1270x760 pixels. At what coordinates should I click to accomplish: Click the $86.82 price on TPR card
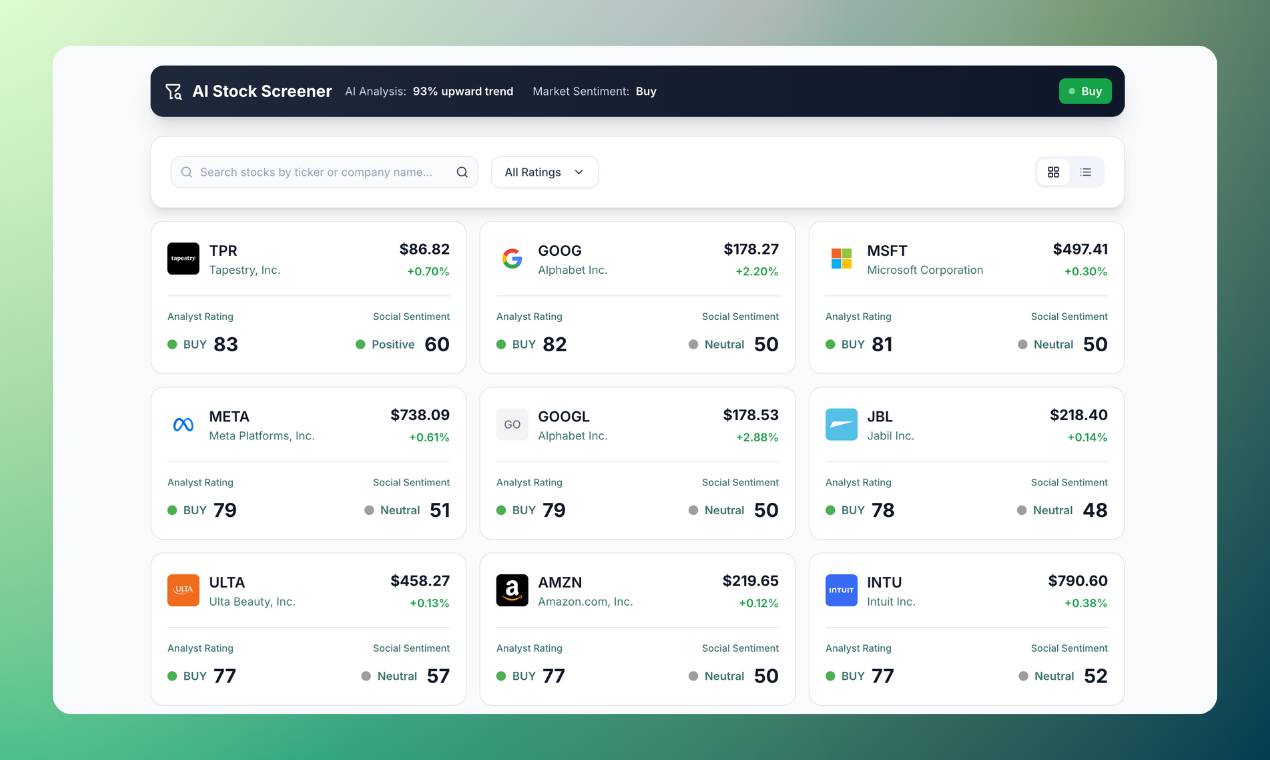(x=424, y=249)
